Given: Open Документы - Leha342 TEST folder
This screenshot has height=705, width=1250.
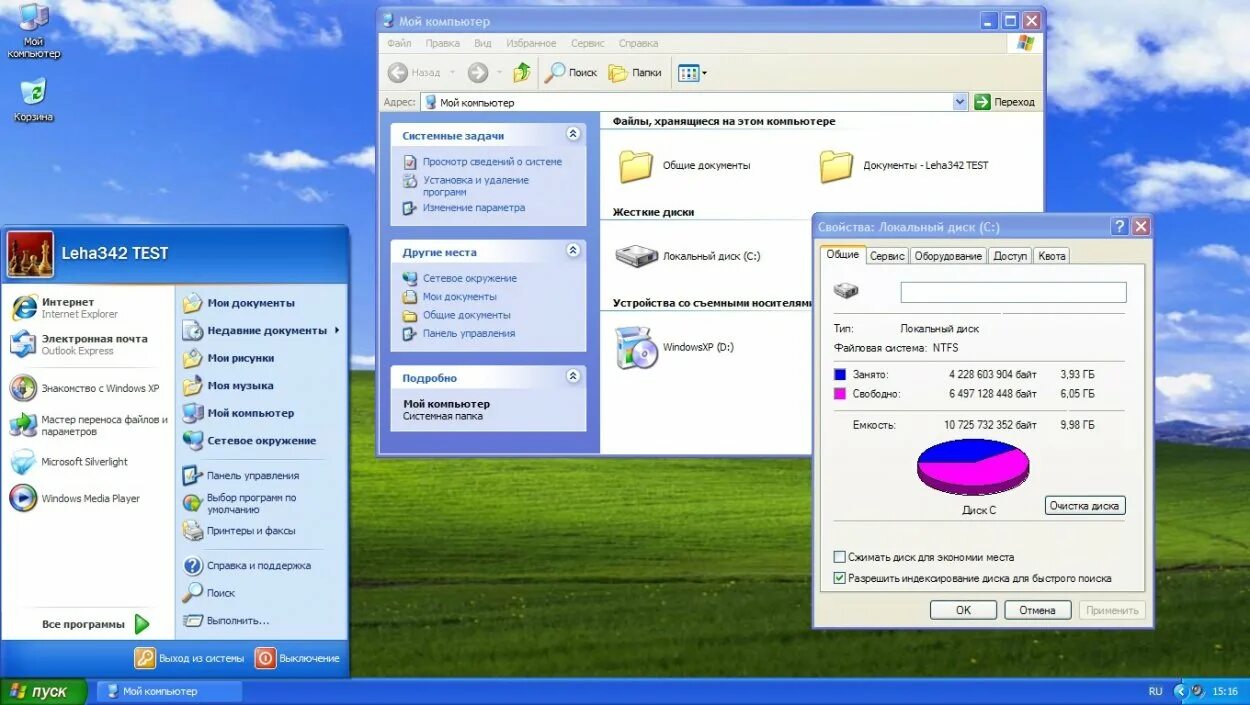Looking at the screenshot, I should point(836,166).
